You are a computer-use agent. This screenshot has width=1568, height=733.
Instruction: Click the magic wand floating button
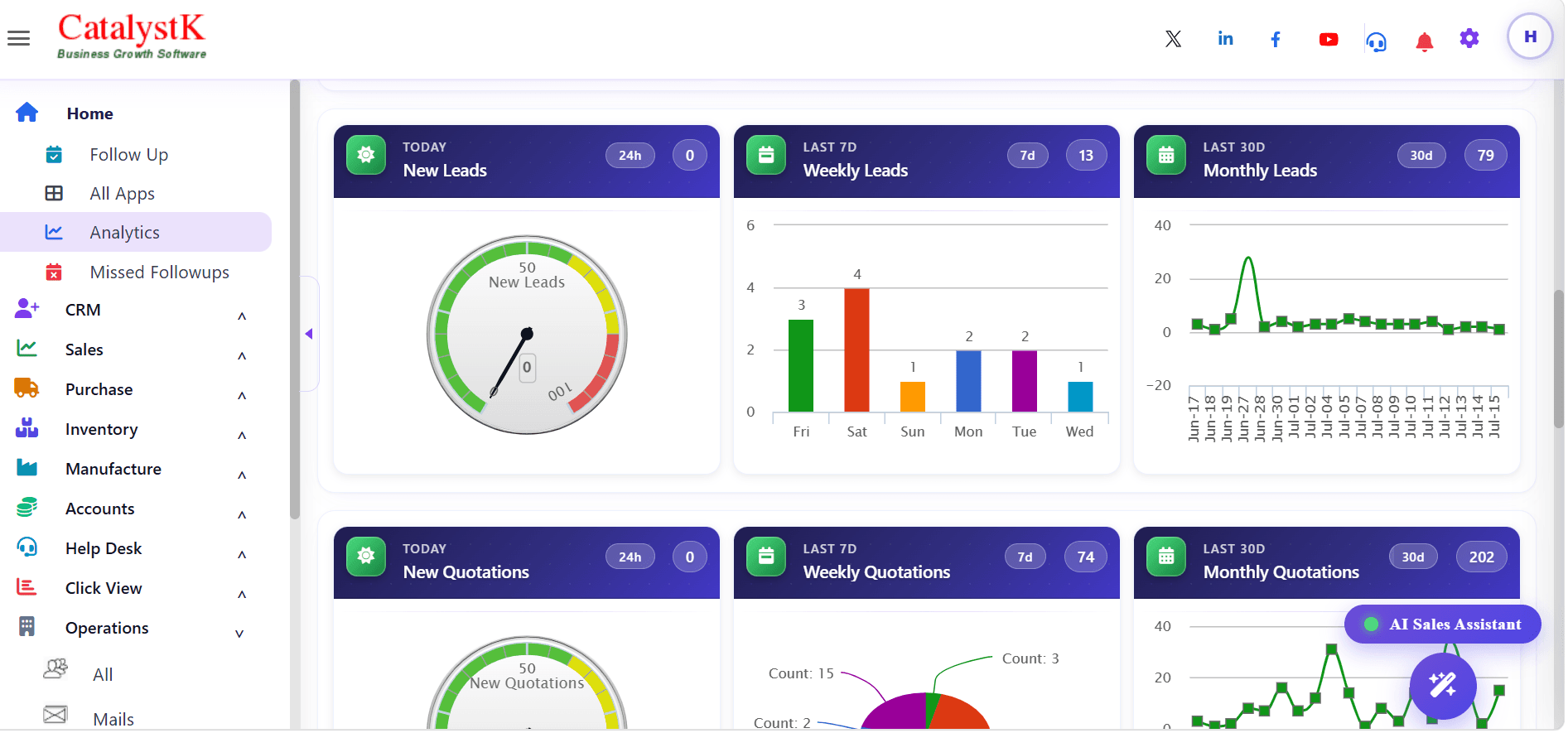(1442, 685)
